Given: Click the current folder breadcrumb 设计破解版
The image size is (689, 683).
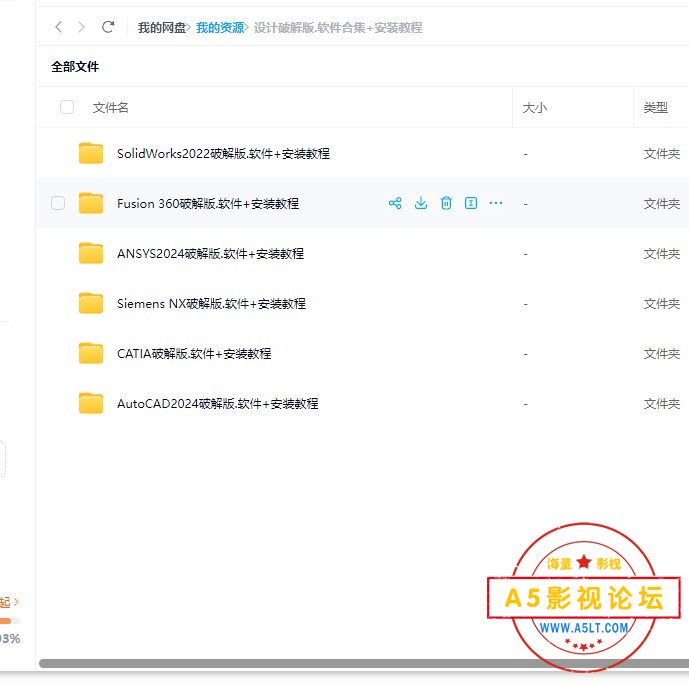Looking at the screenshot, I should pos(338,28).
